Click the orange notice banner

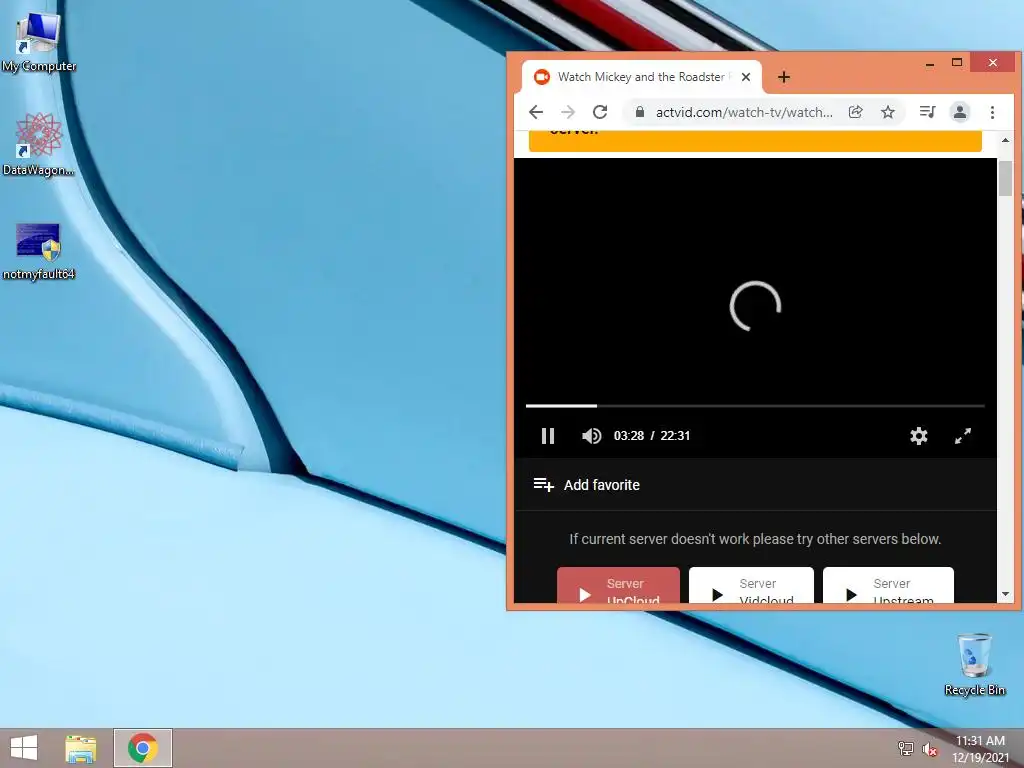(x=755, y=141)
